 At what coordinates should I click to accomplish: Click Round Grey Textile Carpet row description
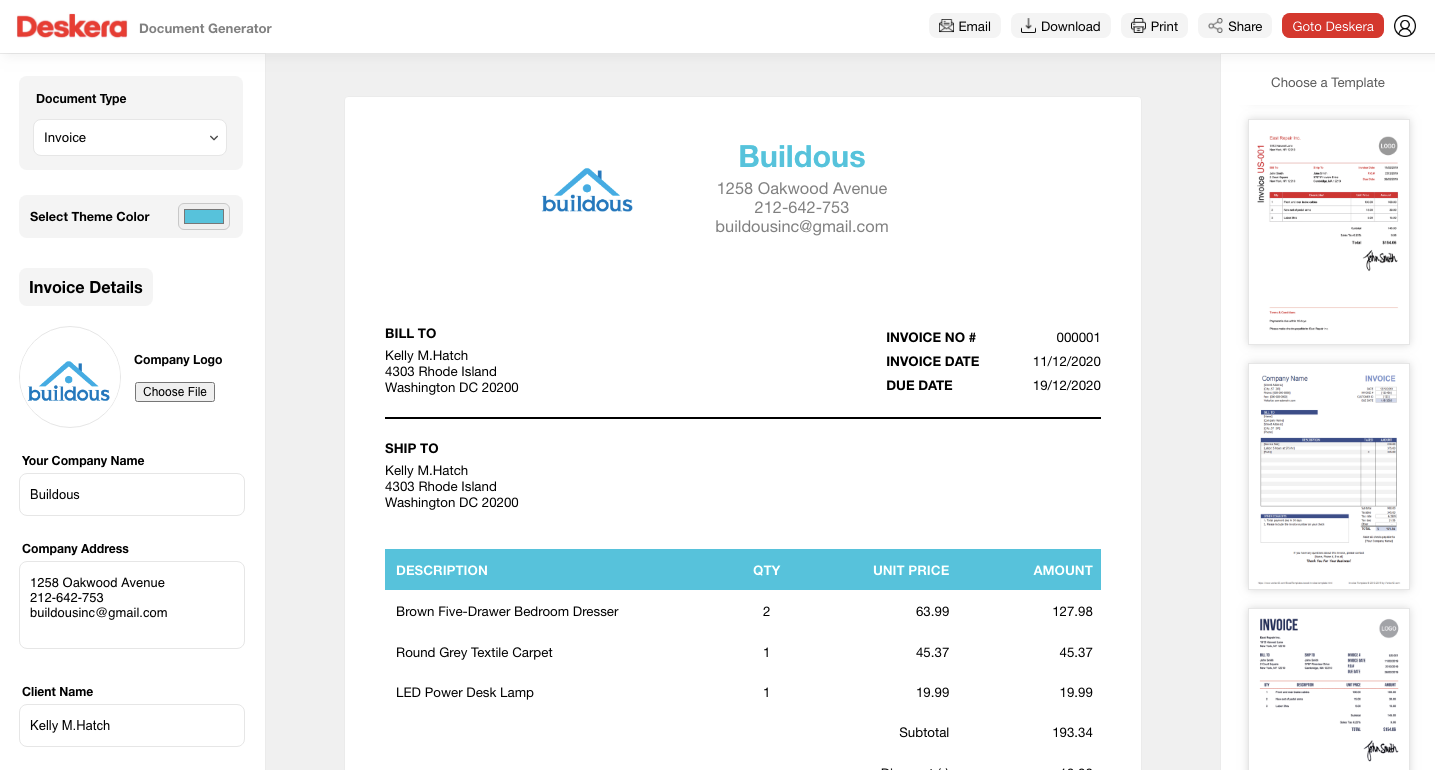474,652
